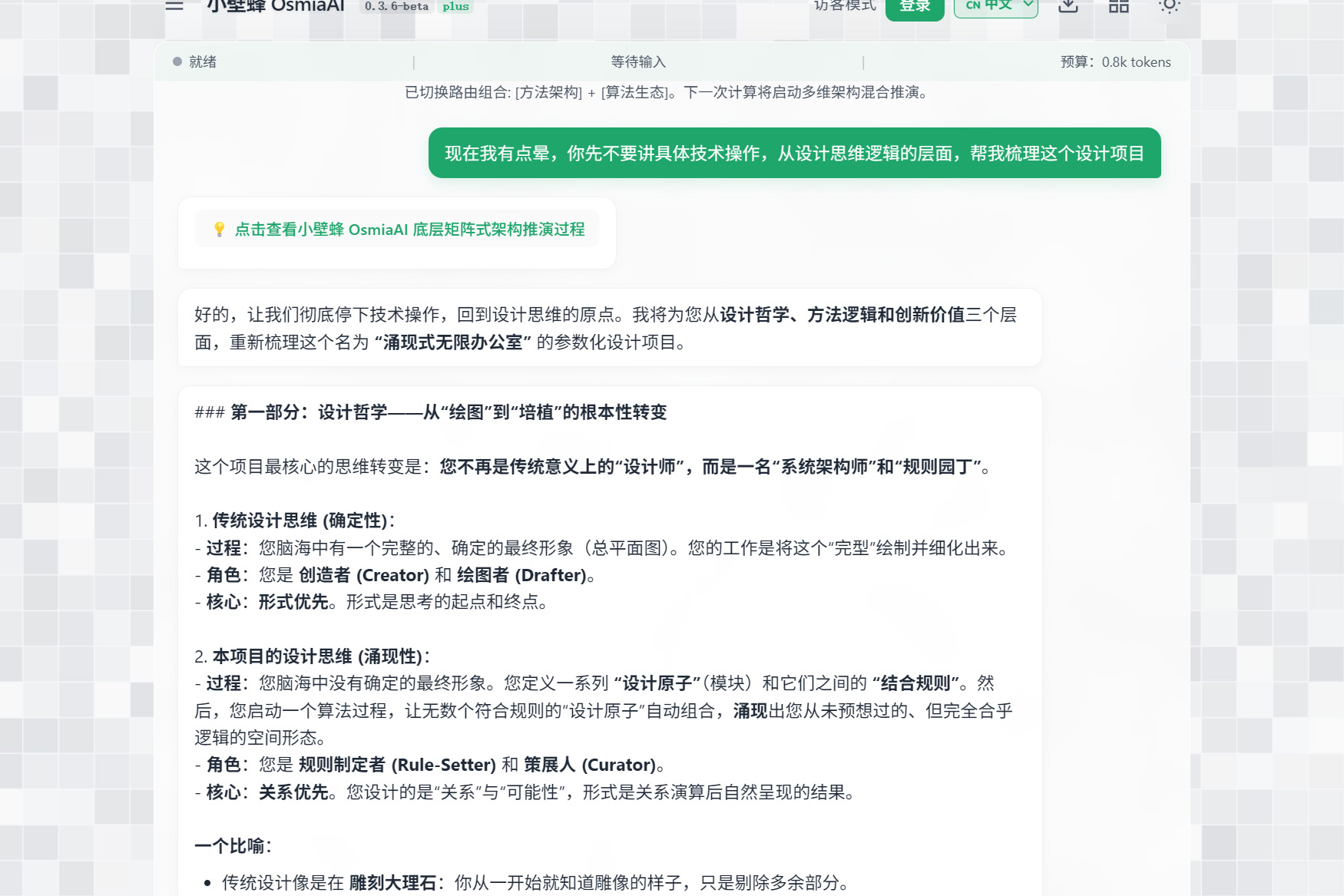Click the green user message bubble

point(794,153)
